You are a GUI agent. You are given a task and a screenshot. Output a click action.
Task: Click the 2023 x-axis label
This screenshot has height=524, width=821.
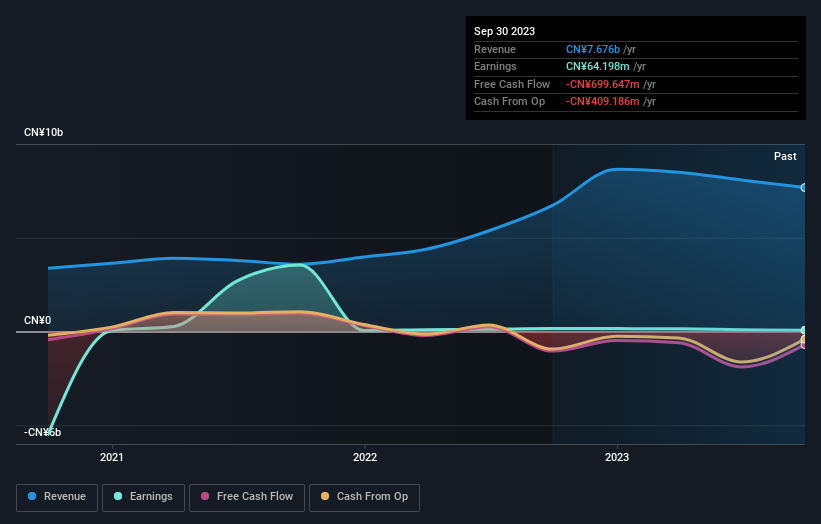617,458
